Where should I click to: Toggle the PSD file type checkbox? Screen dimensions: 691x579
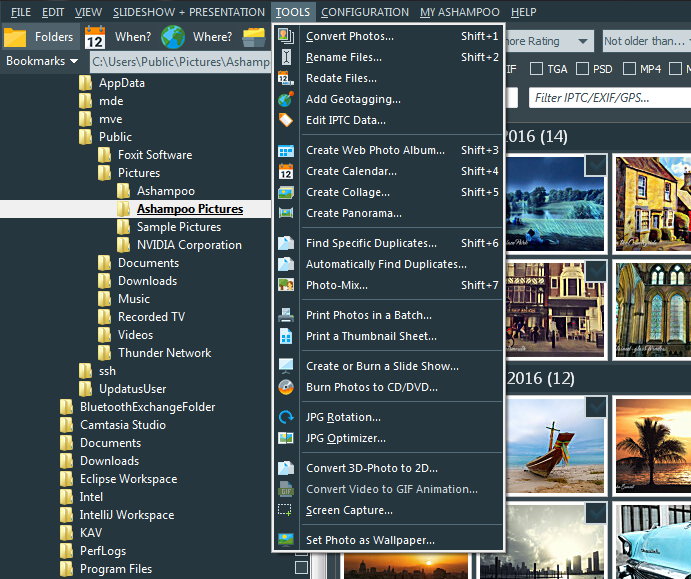pyautogui.click(x=583, y=69)
